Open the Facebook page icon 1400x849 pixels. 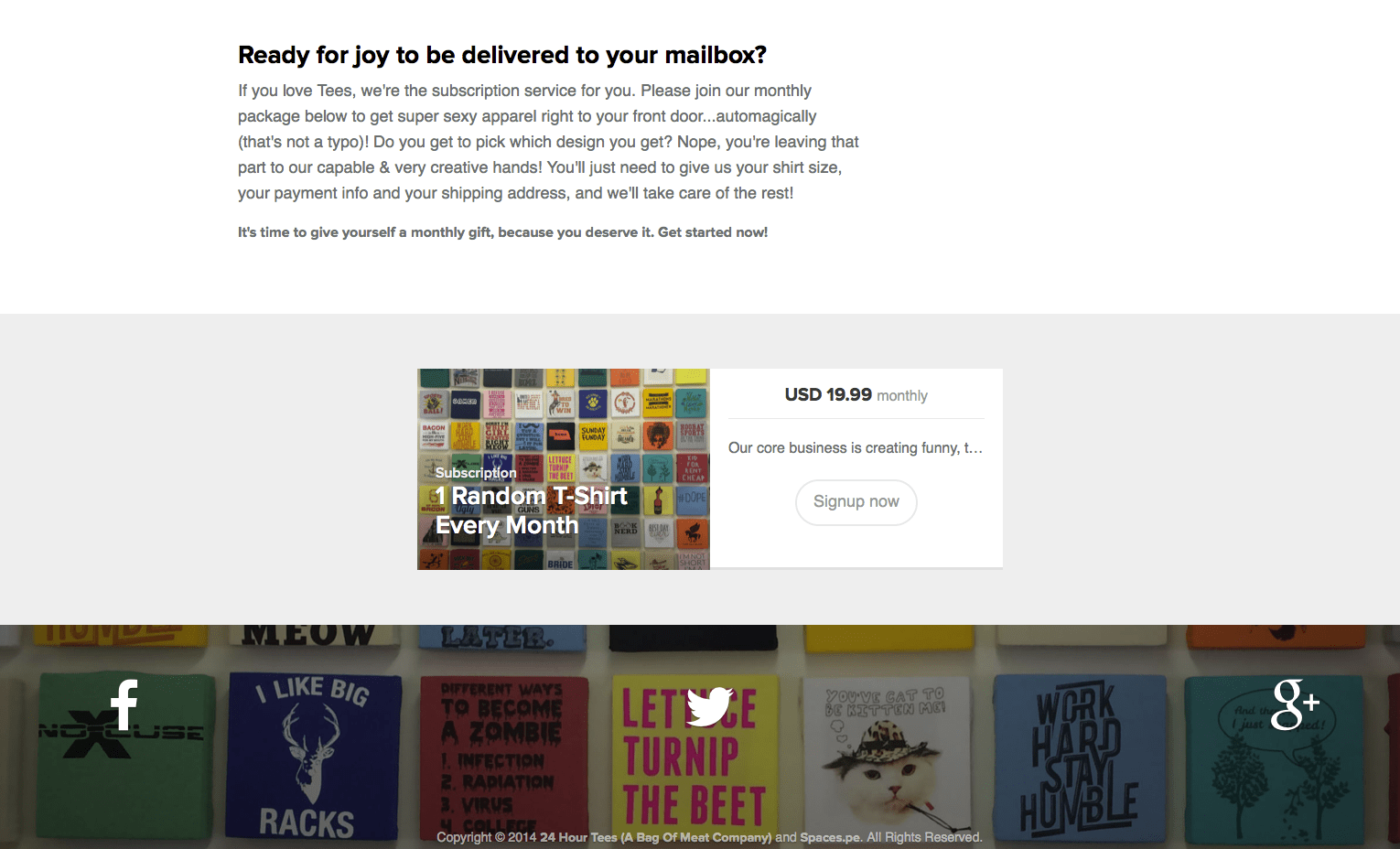[124, 704]
